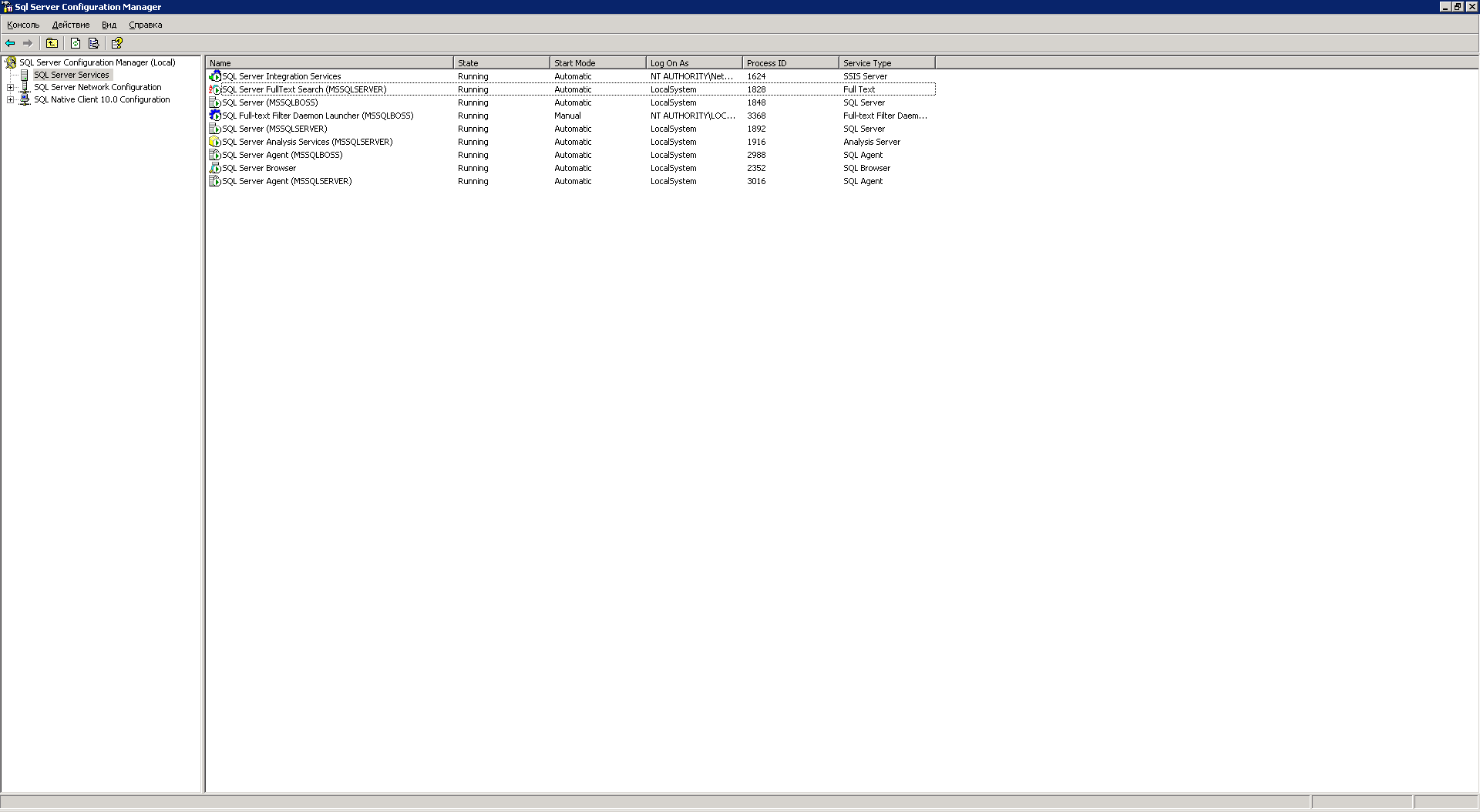The image size is (1480, 812).
Task: Sort by the State column header
Action: pos(502,63)
